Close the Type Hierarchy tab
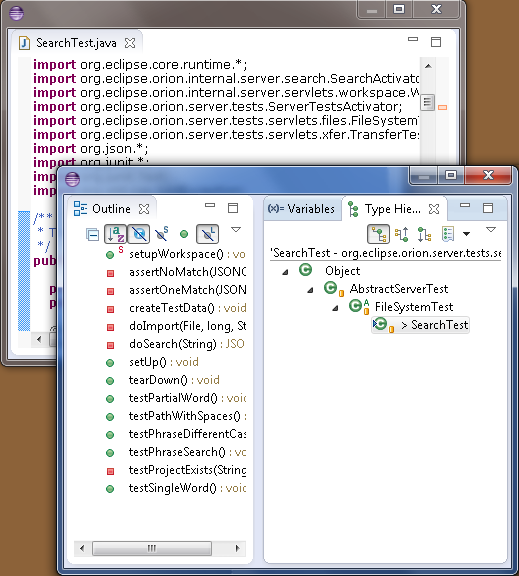The image size is (519, 576). pyautogui.click(x=434, y=209)
